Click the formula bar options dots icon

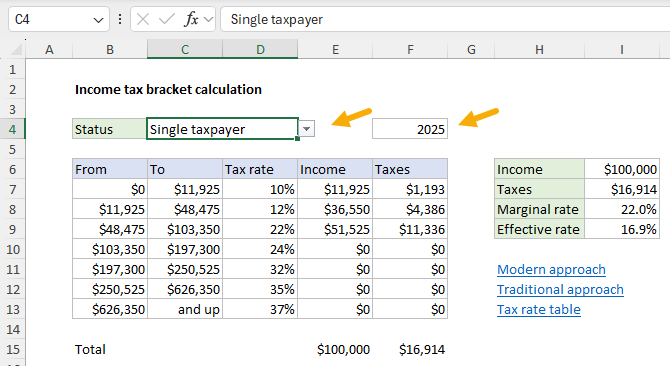[x=120, y=19]
